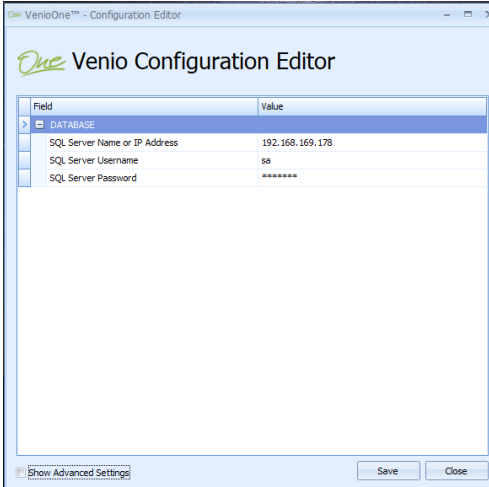
Task: Edit the masked SQL Server Password value
Action: [x=372, y=178]
